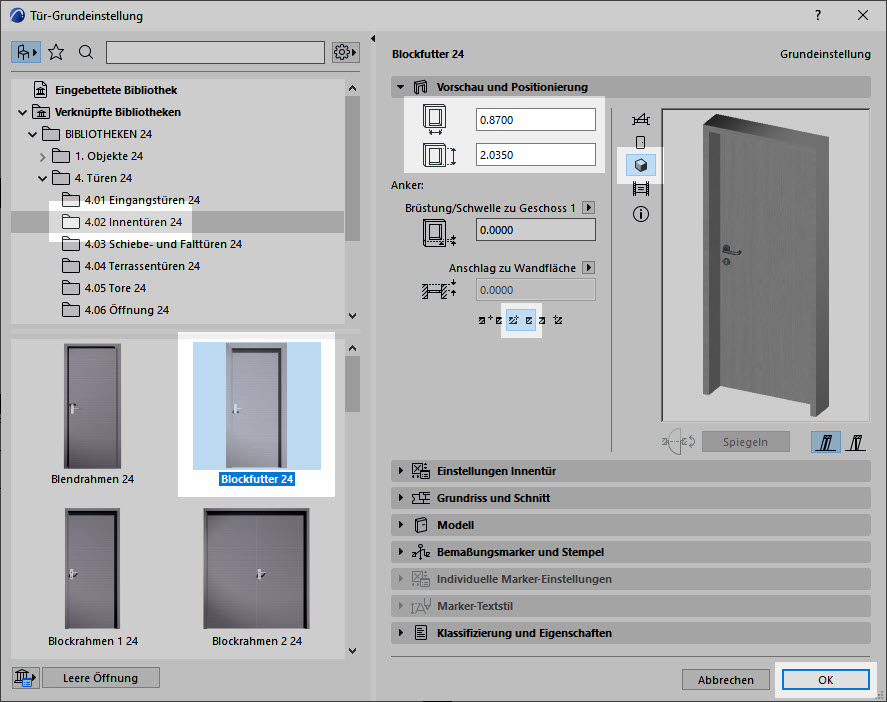The image size is (887, 702).
Task: Open the library settings gear menu
Action: (345, 52)
